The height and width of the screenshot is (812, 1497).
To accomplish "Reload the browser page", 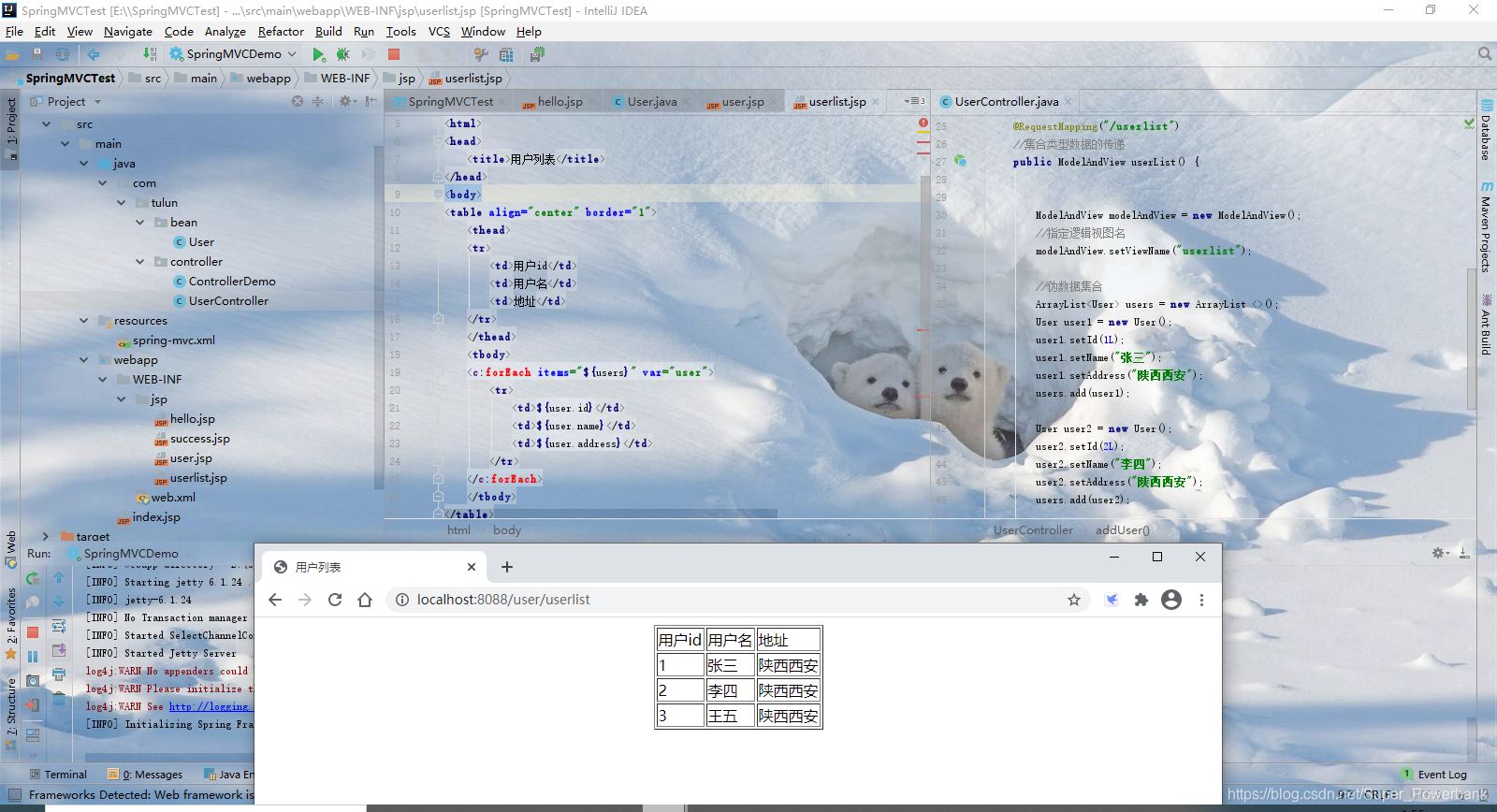I will (335, 600).
